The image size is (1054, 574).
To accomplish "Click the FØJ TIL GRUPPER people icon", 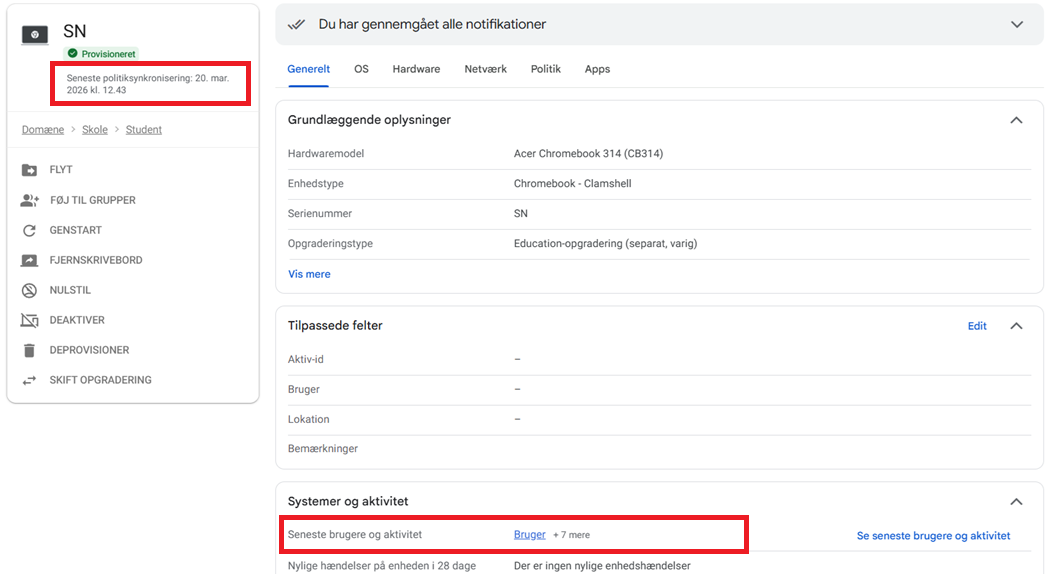I will [29, 200].
